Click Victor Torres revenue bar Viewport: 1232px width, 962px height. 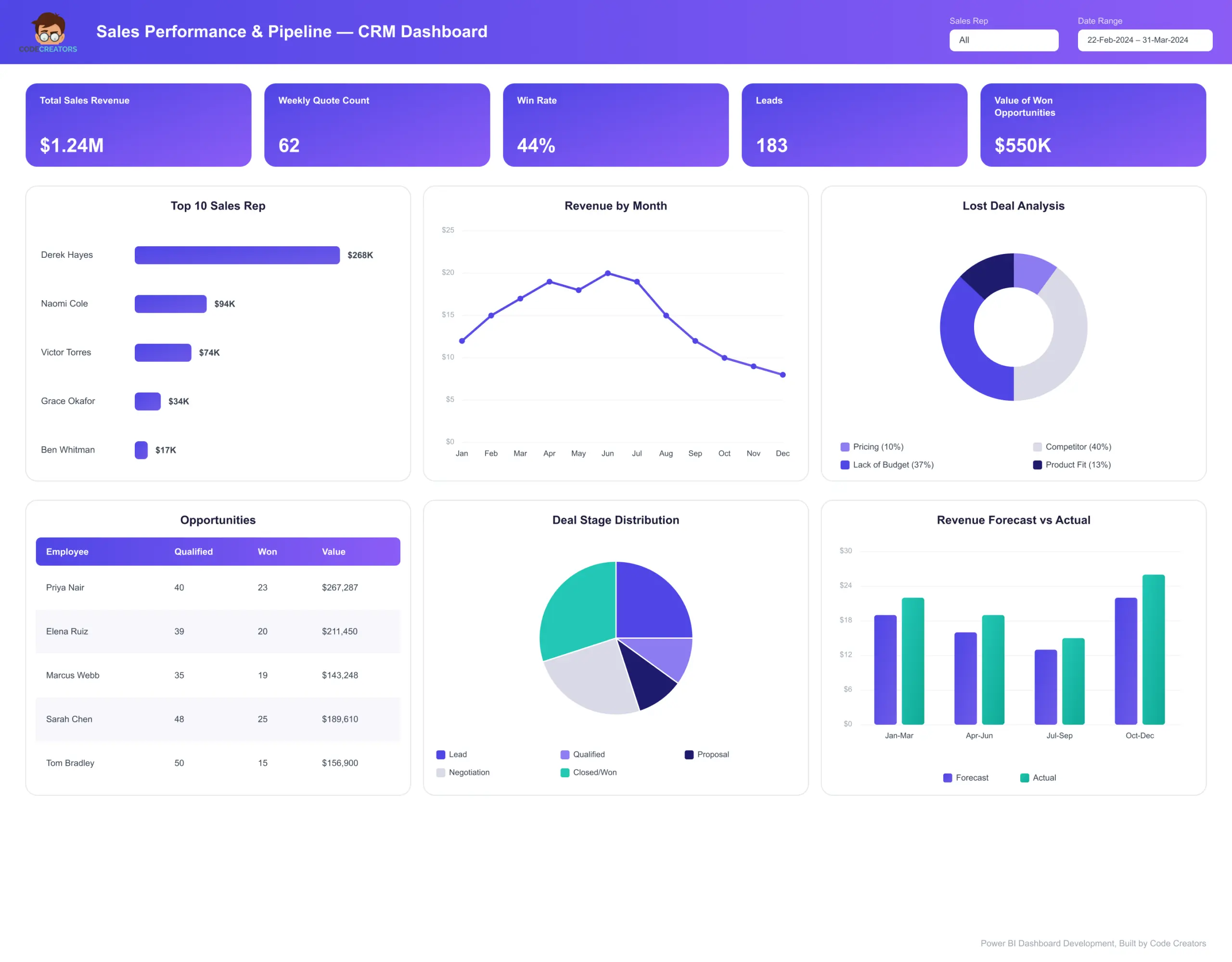click(163, 353)
